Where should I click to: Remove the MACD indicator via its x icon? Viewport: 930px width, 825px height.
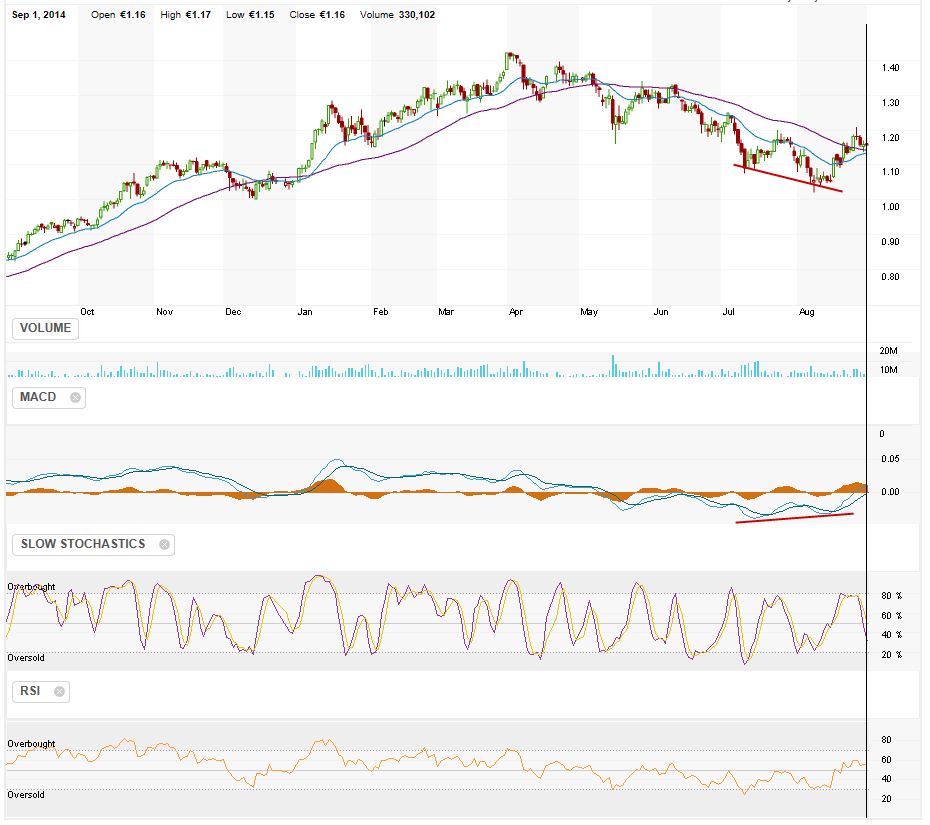click(x=75, y=397)
